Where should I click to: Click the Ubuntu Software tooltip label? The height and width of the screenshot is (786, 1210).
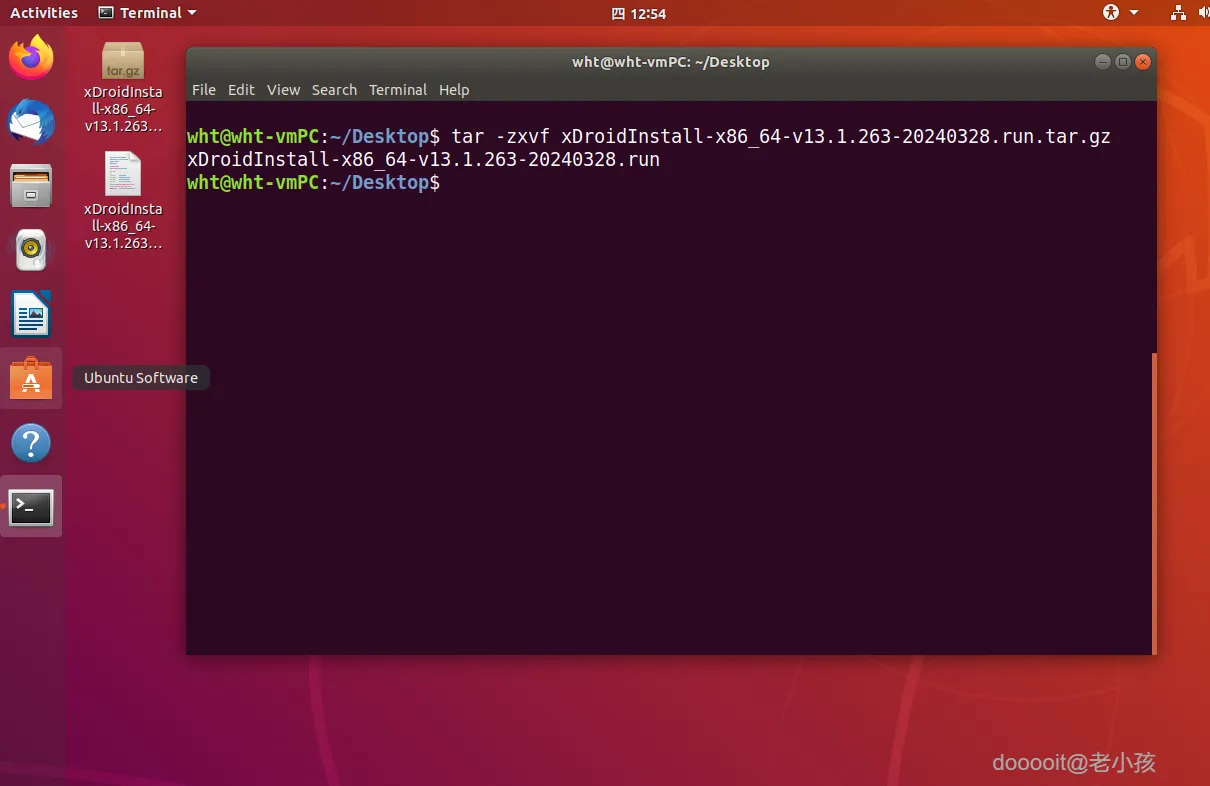click(141, 378)
